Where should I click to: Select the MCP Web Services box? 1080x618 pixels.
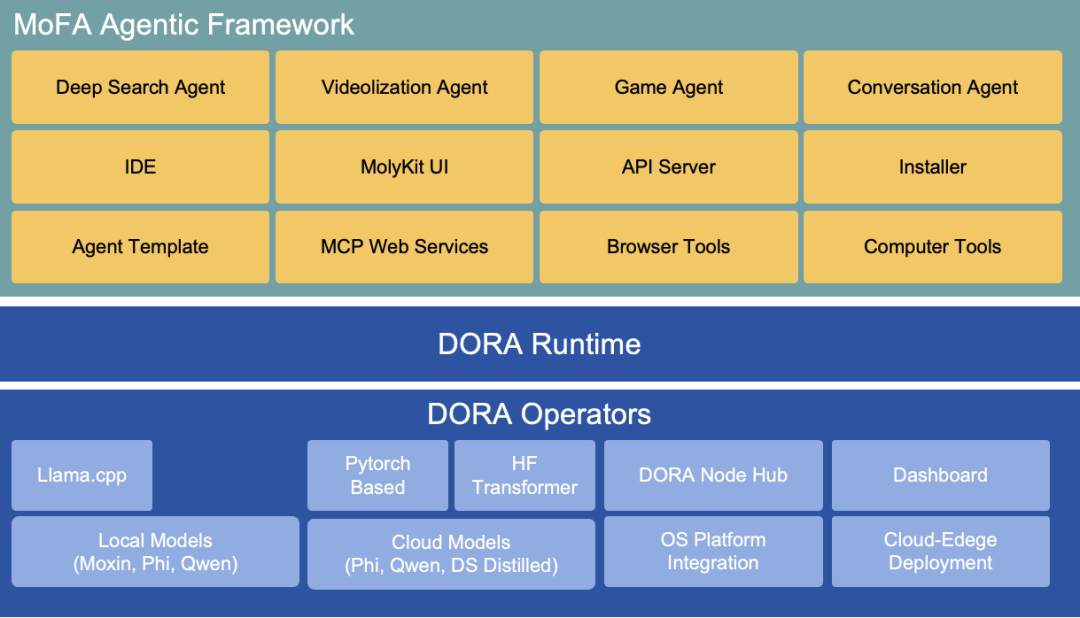pos(404,247)
